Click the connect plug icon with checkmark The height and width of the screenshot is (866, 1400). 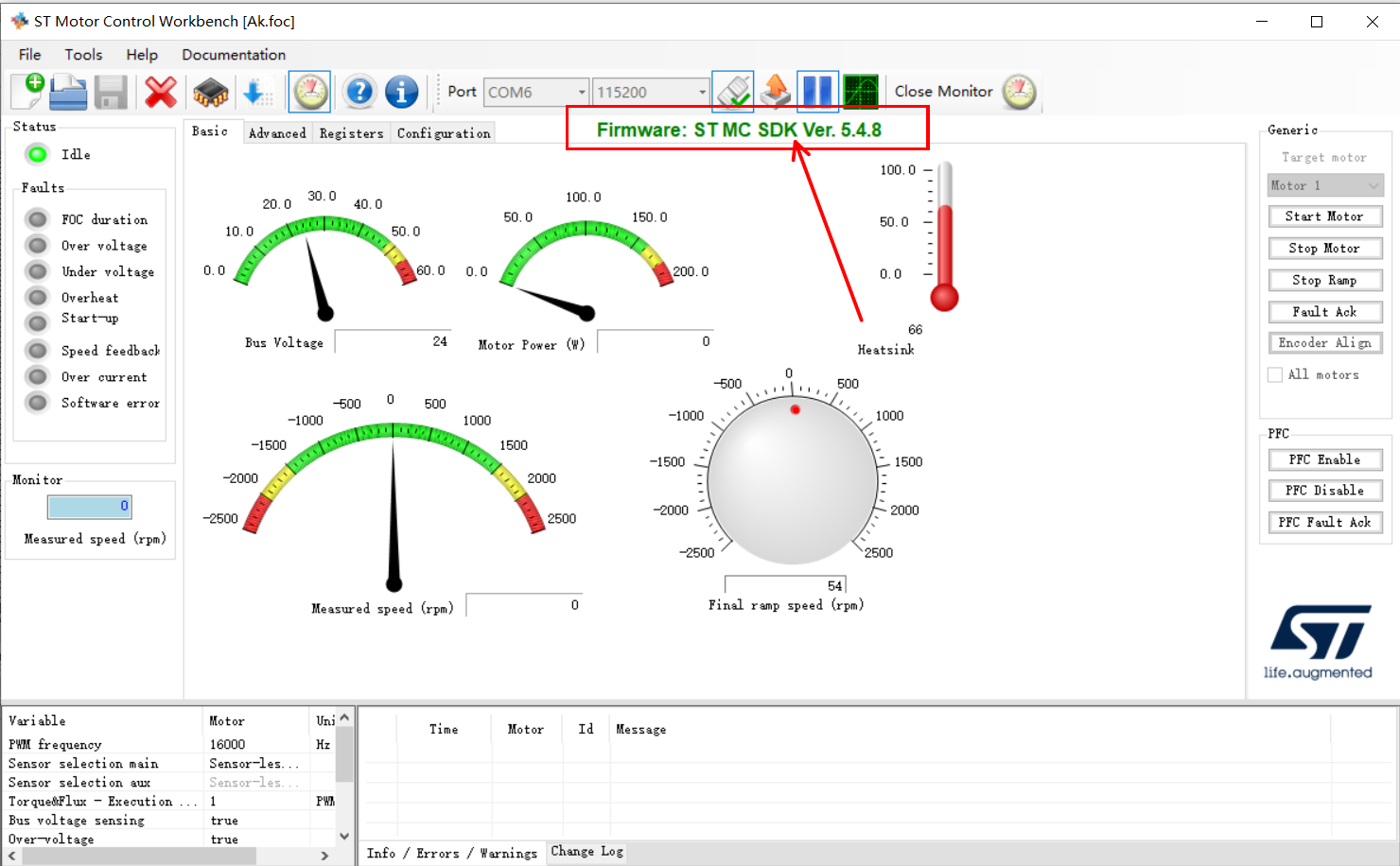tap(733, 92)
